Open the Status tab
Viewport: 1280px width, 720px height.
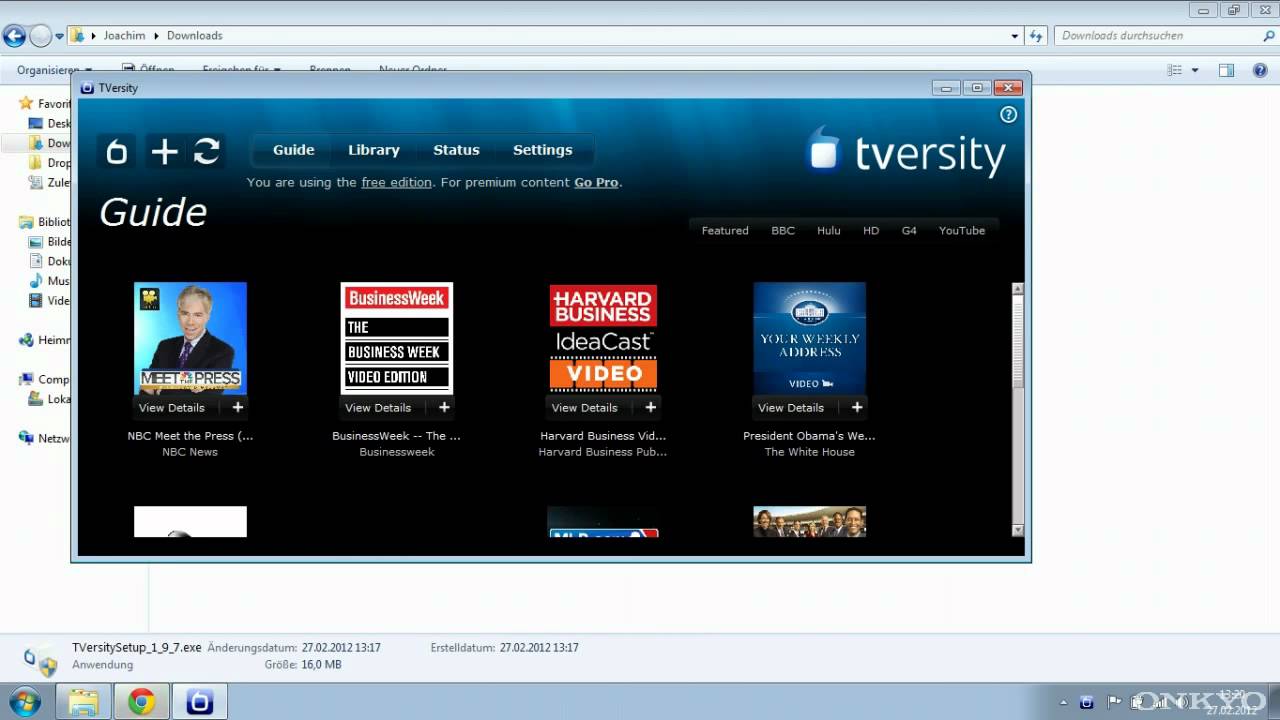tap(456, 150)
